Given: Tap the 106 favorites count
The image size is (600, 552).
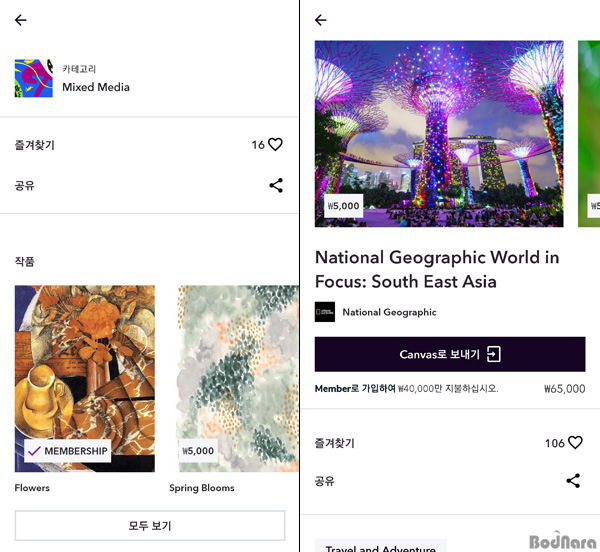Looking at the screenshot, I should point(554,443).
